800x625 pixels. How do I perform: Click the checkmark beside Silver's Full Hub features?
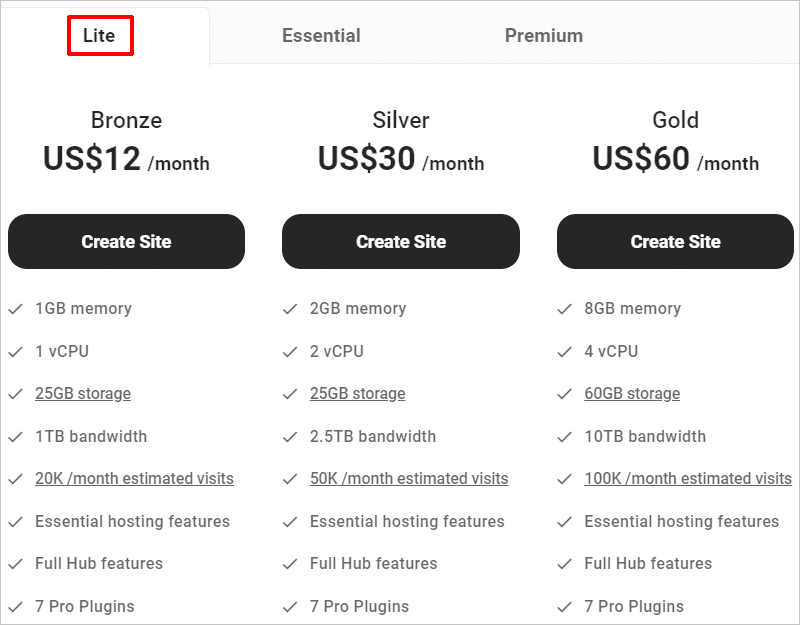pos(290,564)
